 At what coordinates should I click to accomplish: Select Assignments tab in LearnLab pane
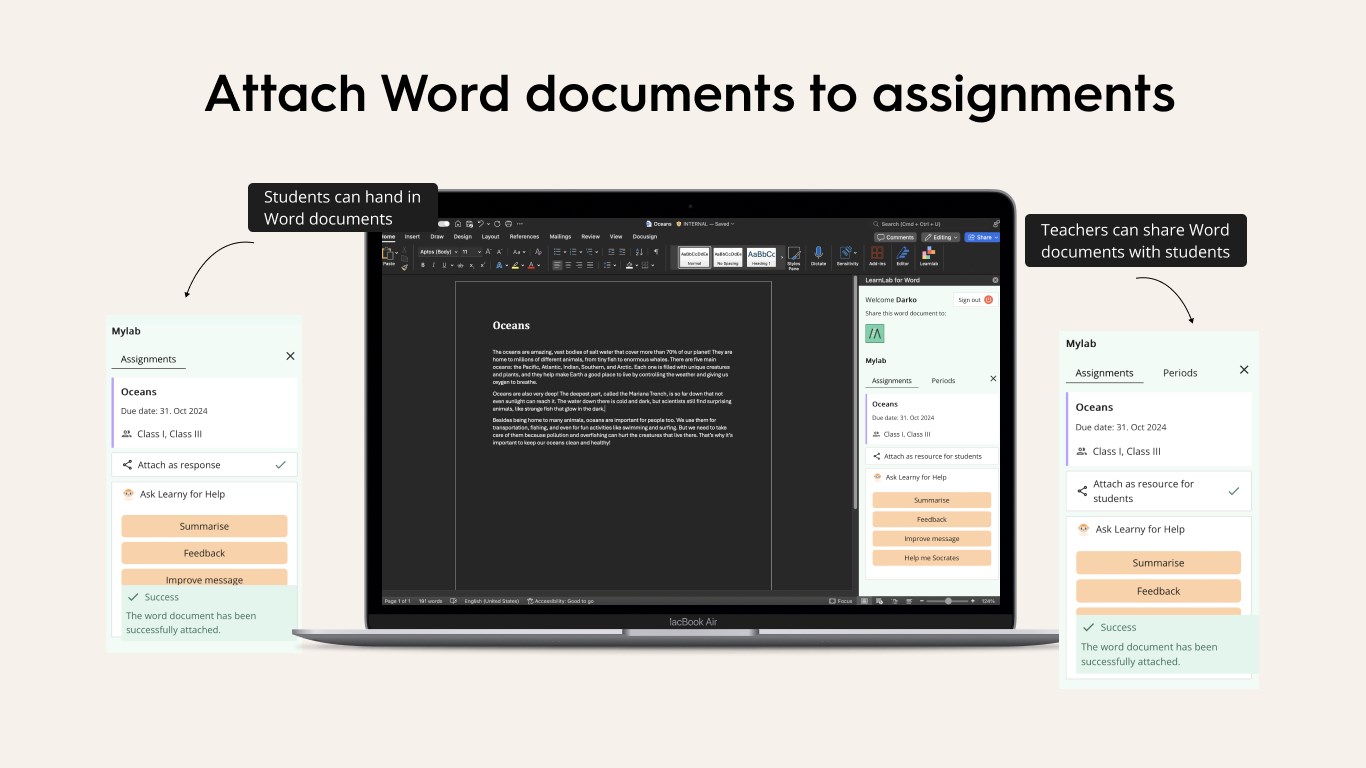[x=892, y=381]
